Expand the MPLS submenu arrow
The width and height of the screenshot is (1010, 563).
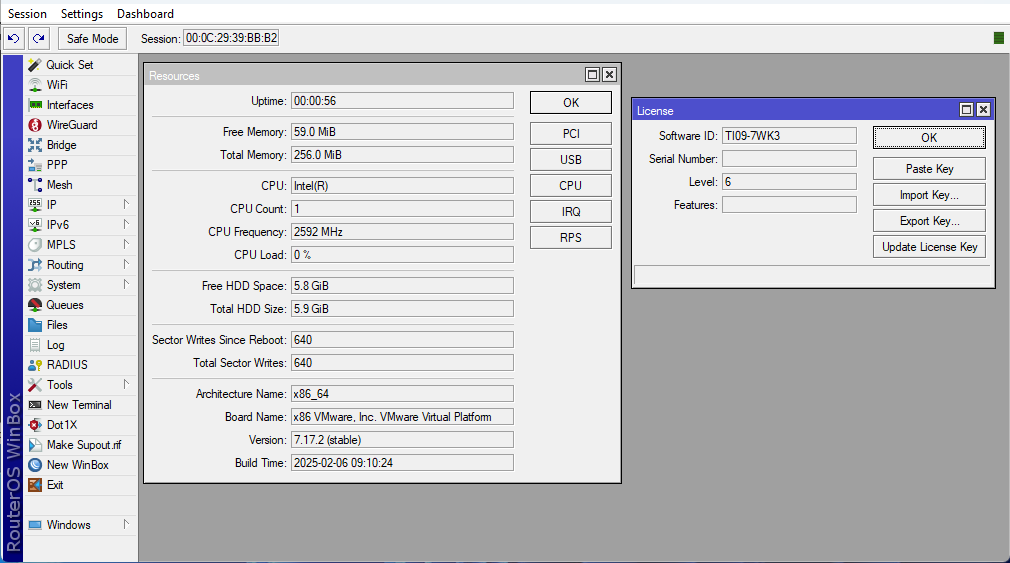[x=126, y=244]
